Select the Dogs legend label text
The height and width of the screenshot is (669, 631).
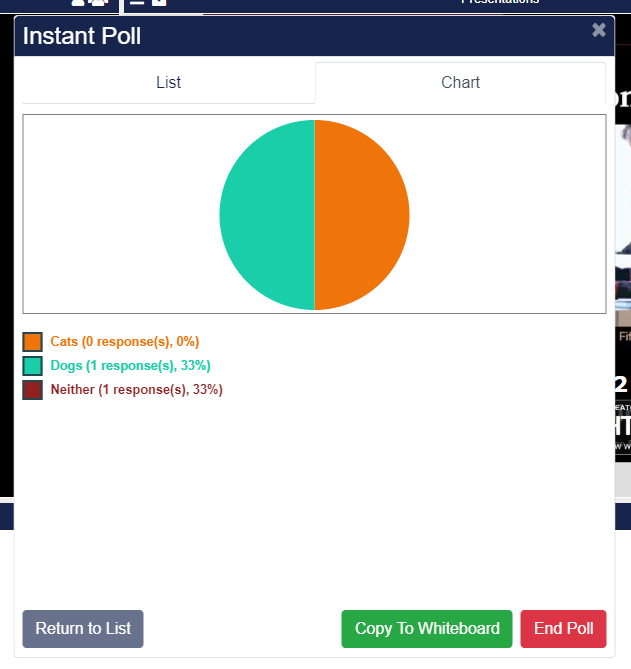click(x=130, y=366)
